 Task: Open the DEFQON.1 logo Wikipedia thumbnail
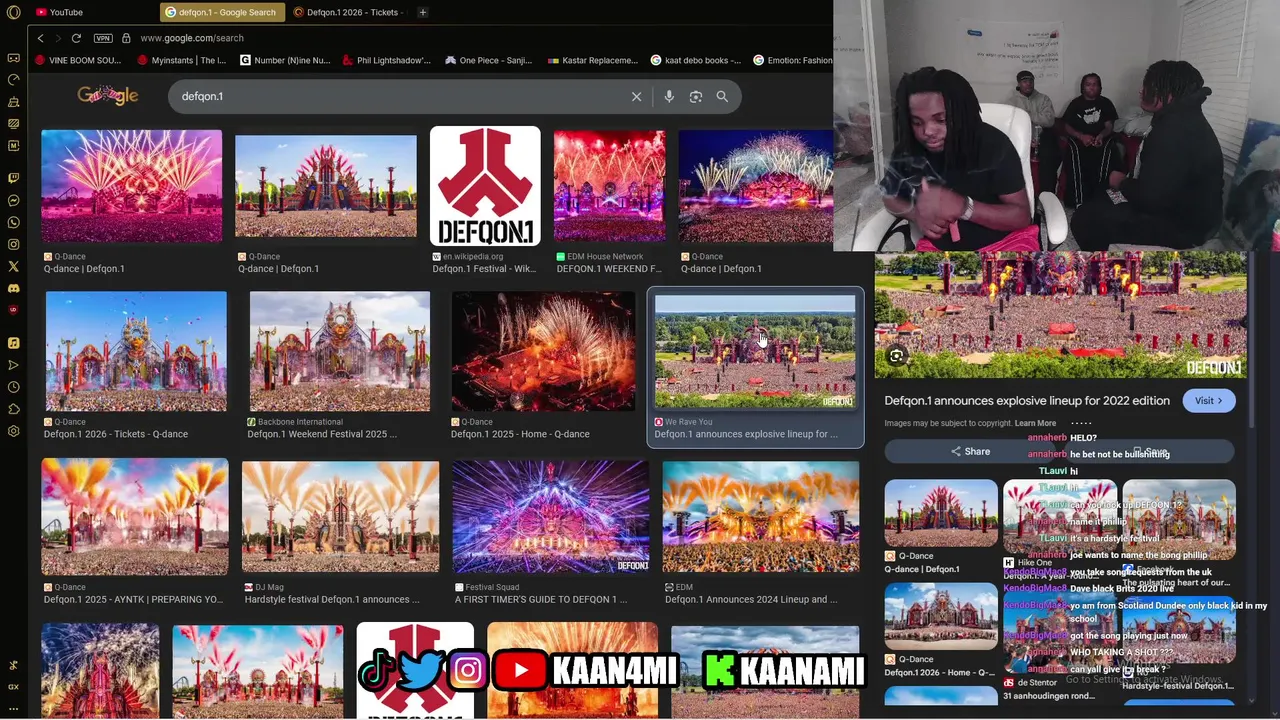click(485, 186)
